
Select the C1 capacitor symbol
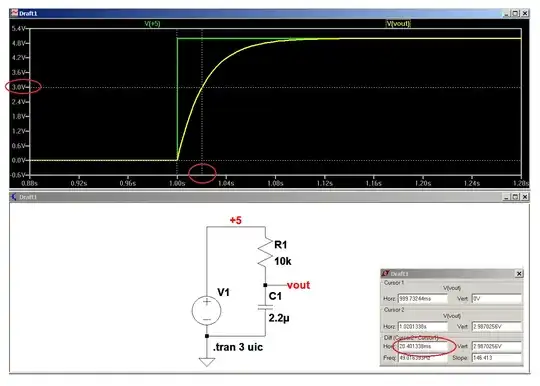click(x=265, y=307)
